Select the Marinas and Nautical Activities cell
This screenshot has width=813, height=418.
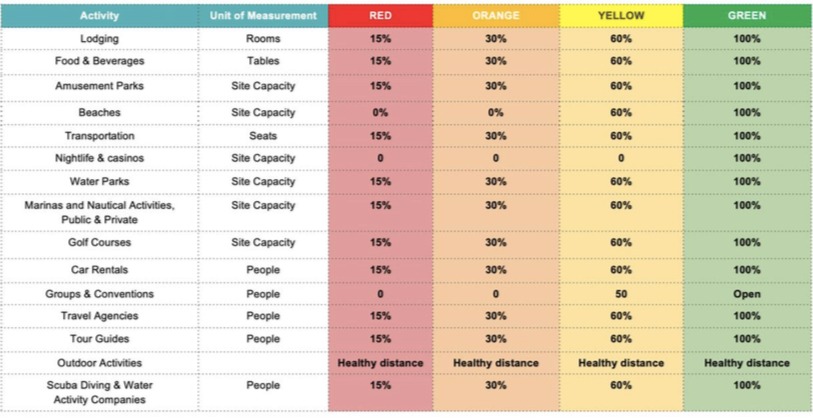pyautogui.click(x=100, y=211)
